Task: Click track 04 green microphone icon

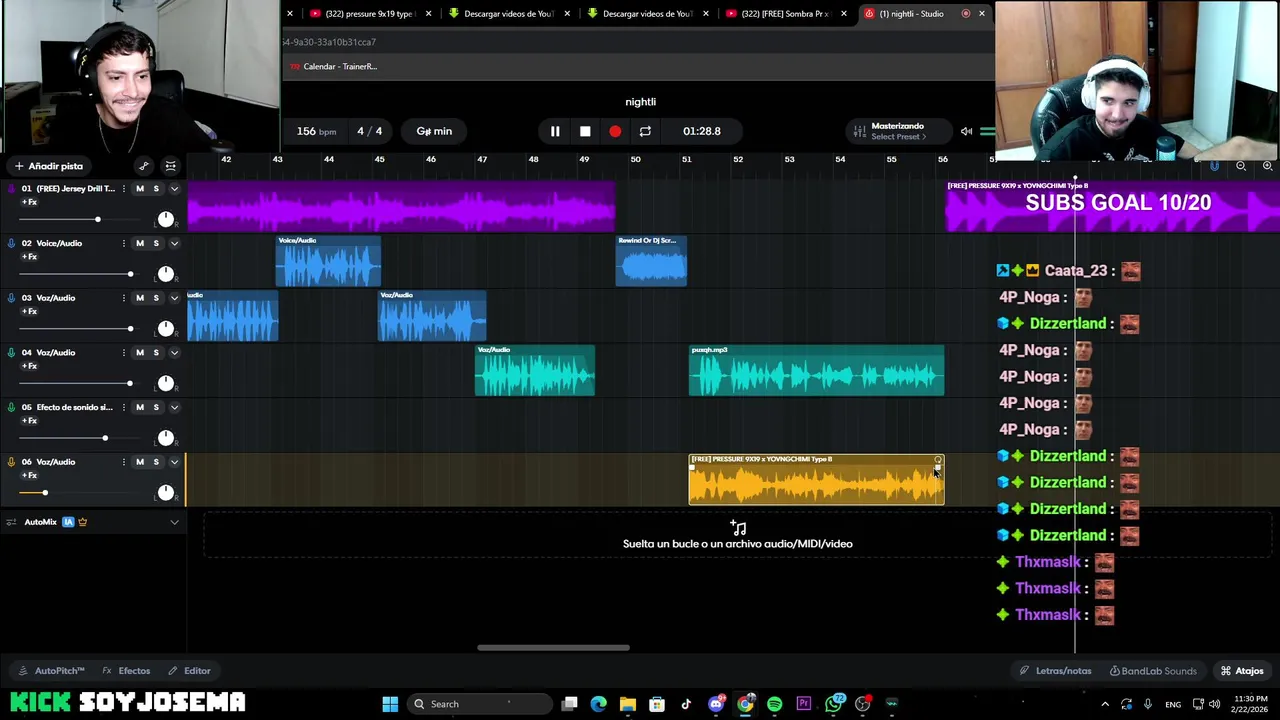Action: (11, 352)
